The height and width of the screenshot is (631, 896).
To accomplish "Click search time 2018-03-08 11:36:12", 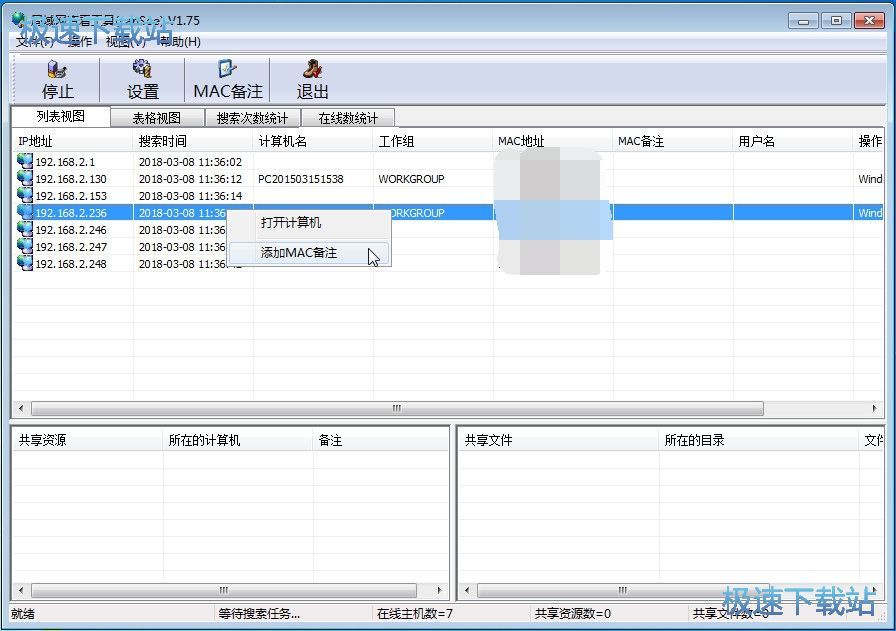I will (x=190, y=179).
